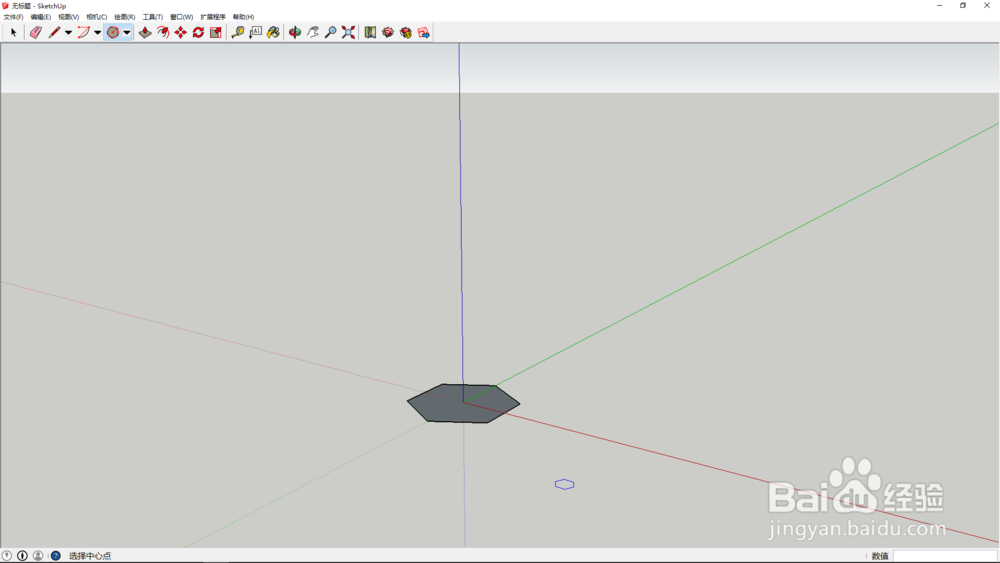1000x563 pixels.
Task: Activate the Polygon shape tool
Action: pos(113,33)
